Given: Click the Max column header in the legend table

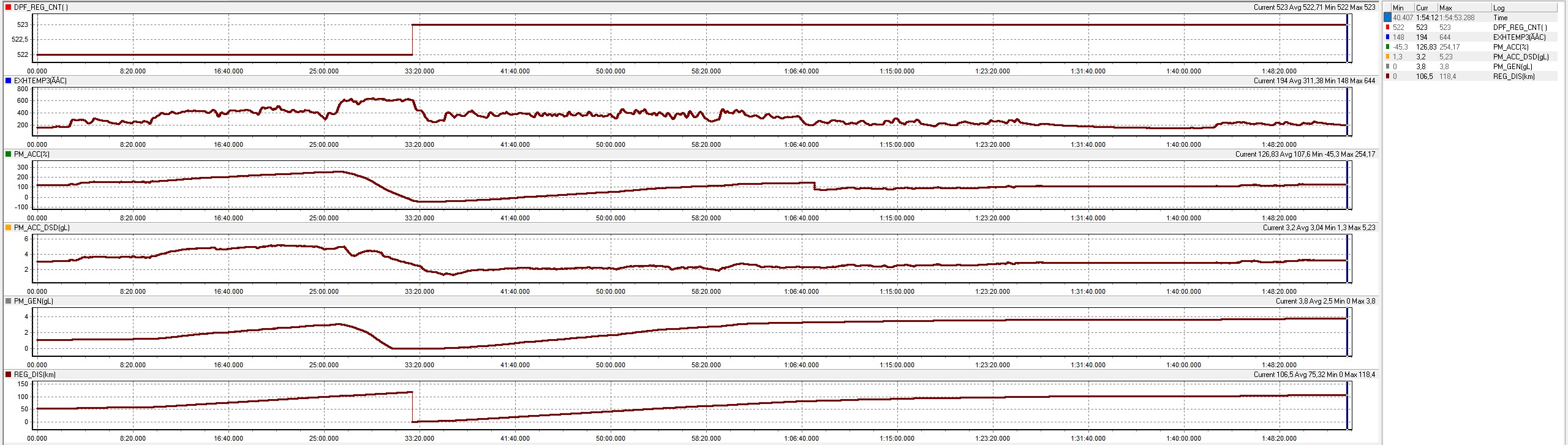Looking at the screenshot, I should coord(1445,8).
